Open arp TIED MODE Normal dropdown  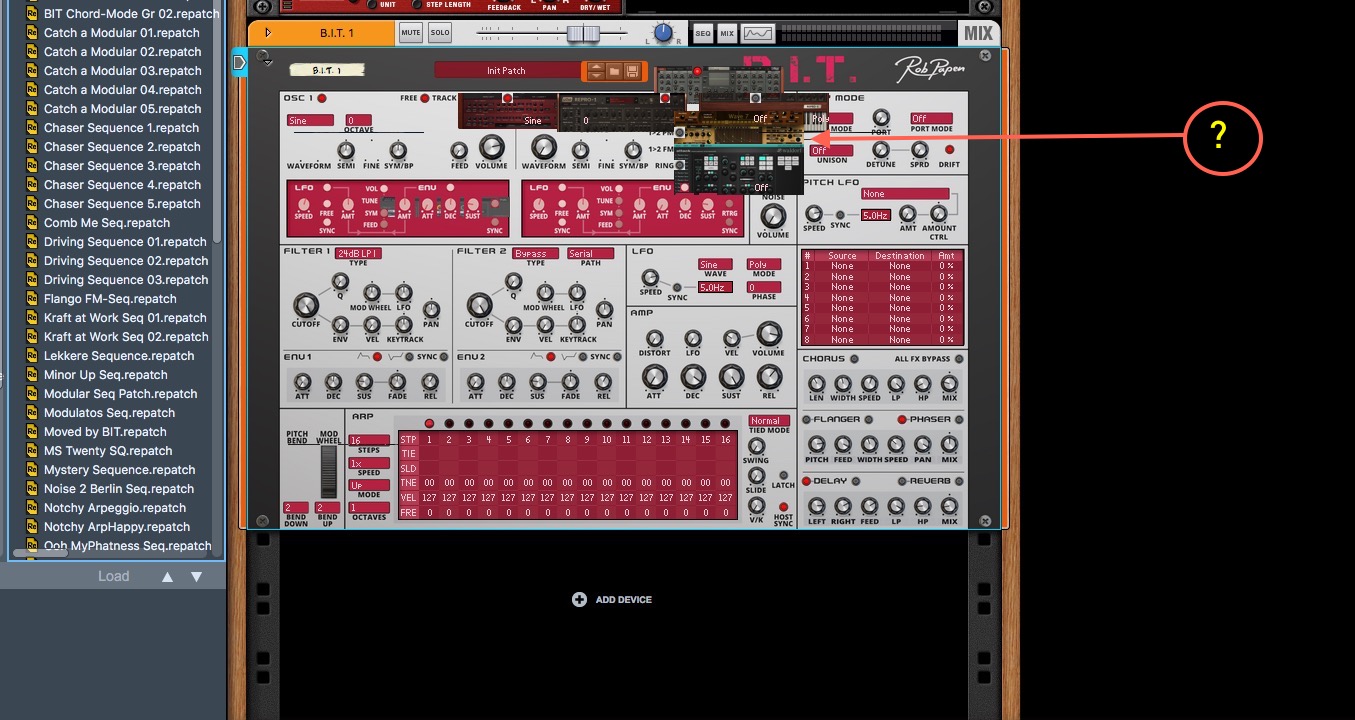pos(769,421)
